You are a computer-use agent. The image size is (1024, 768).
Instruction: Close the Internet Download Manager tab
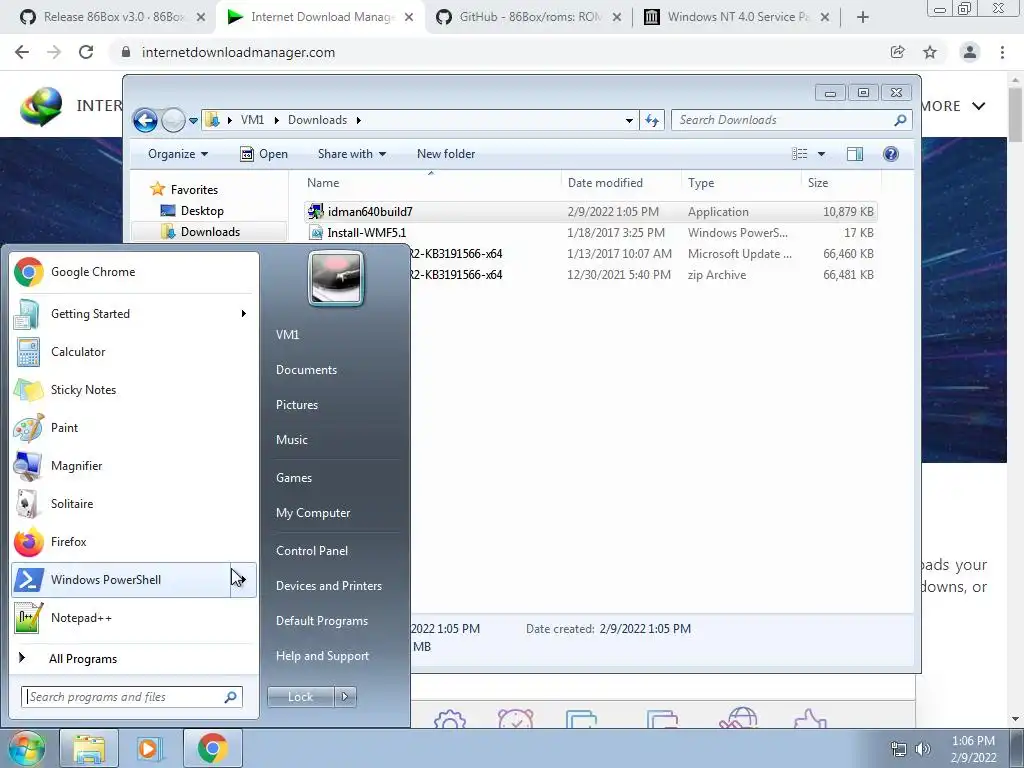(409, 17)
